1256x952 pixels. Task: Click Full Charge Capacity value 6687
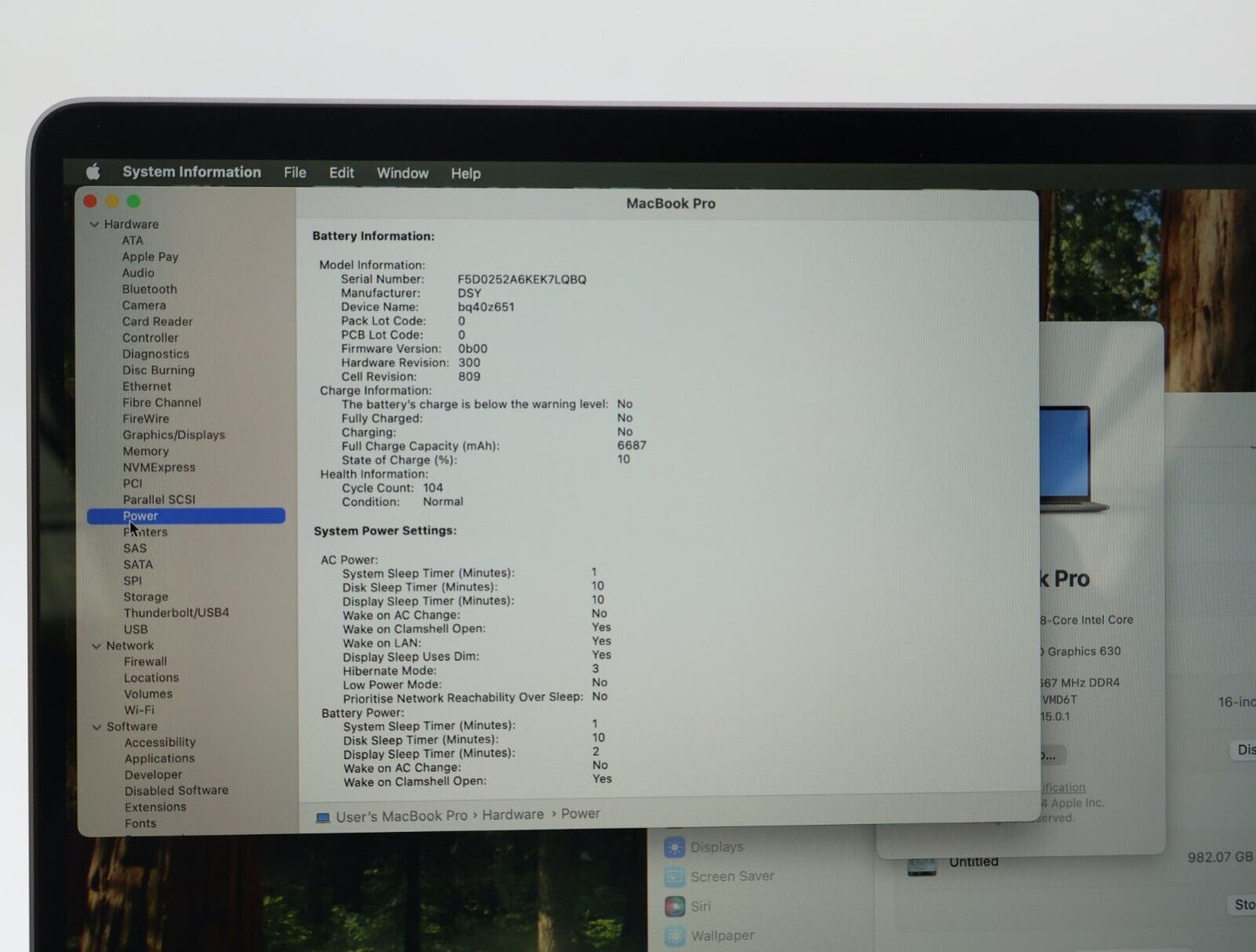tap(632, 446)
